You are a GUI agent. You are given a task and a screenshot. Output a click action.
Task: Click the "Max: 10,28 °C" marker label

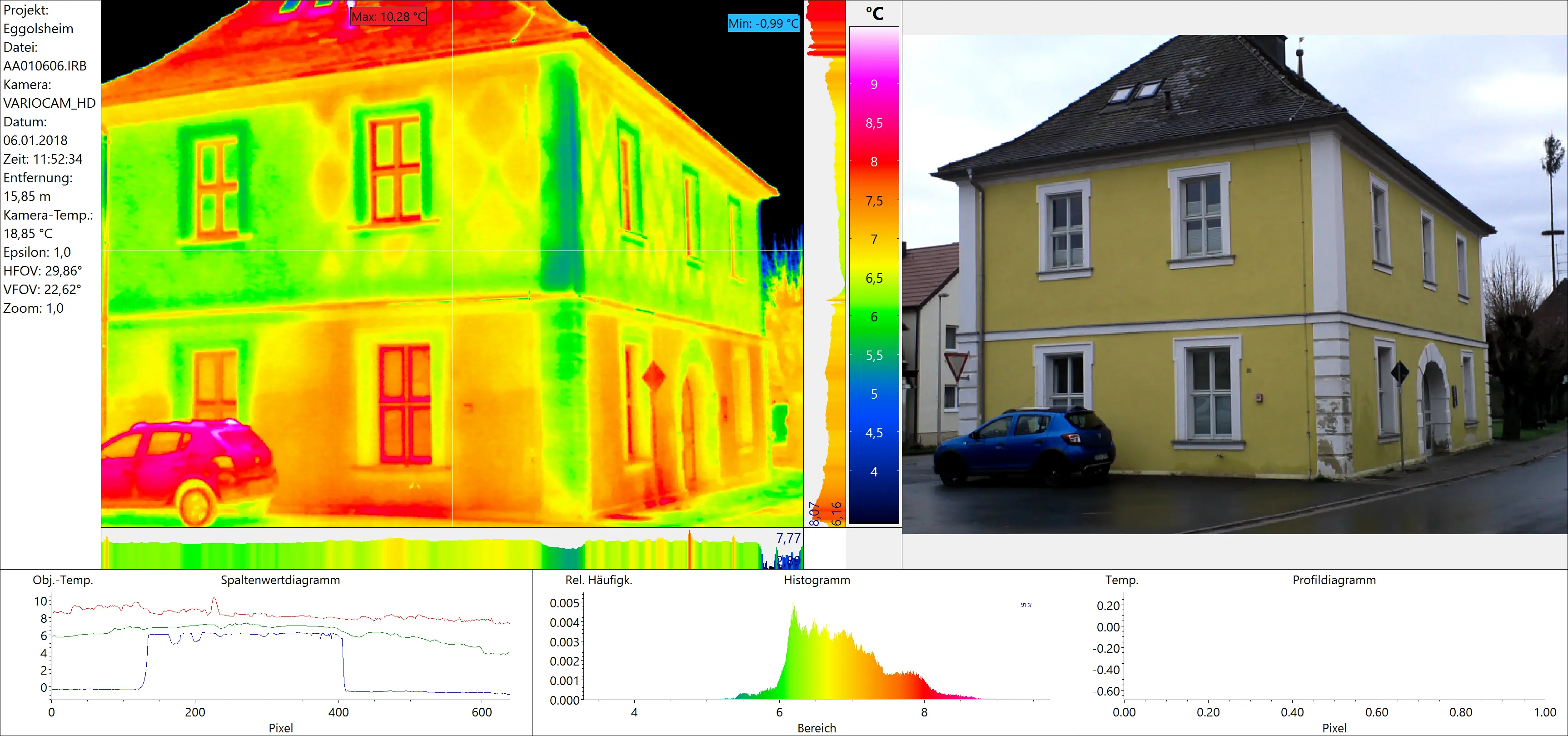(x=388, y=16)
